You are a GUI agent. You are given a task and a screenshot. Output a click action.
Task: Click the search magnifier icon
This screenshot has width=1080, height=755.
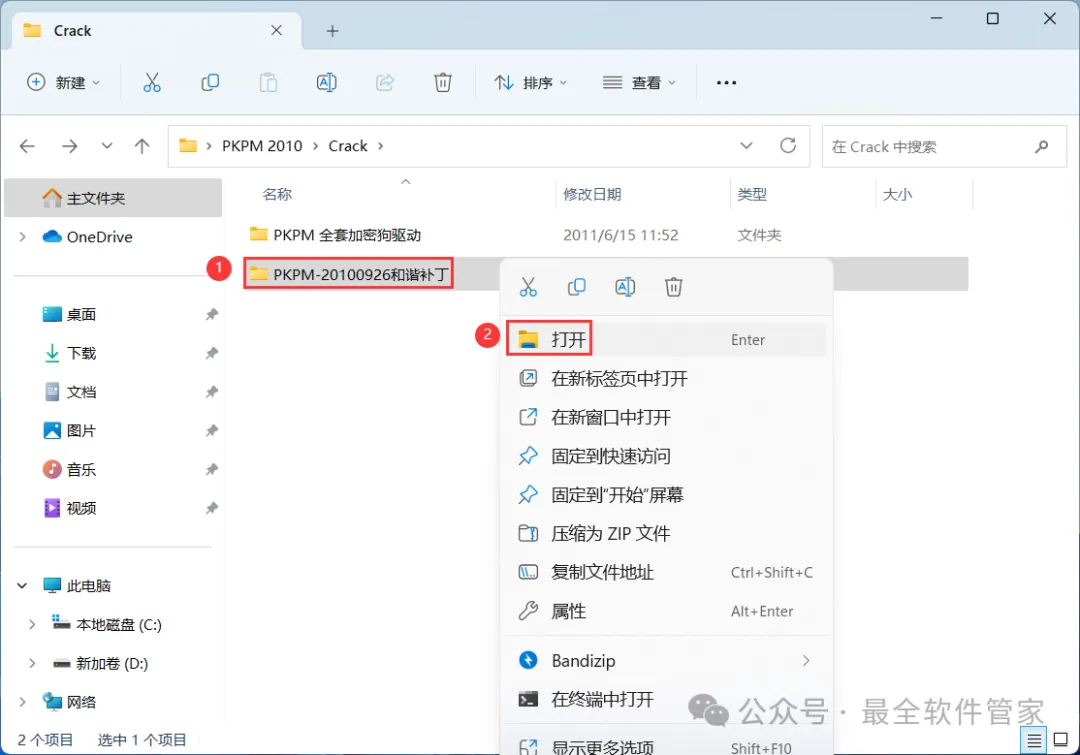(x=1041, y=146)
